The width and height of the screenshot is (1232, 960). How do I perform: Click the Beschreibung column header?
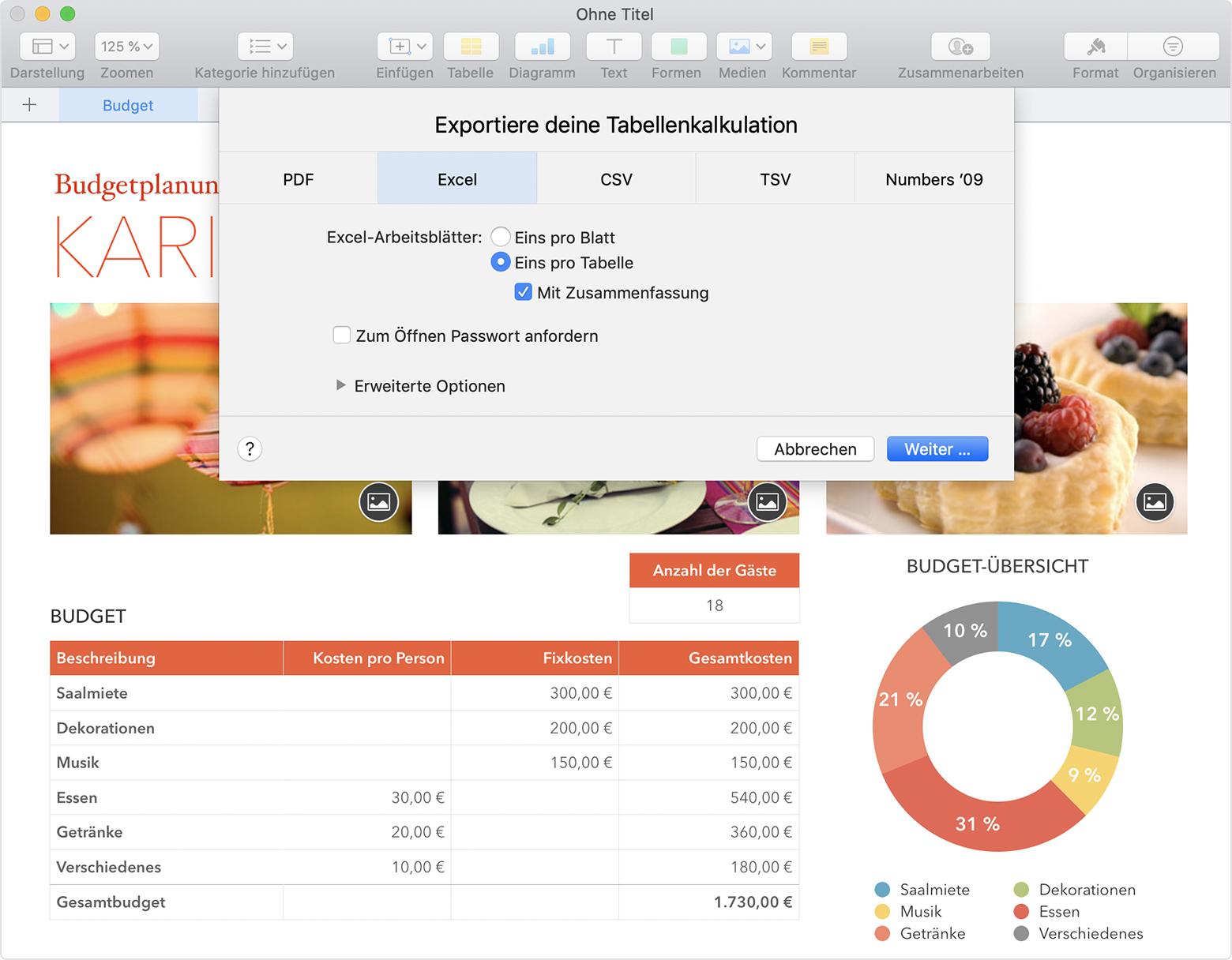(x=167, y=658)
